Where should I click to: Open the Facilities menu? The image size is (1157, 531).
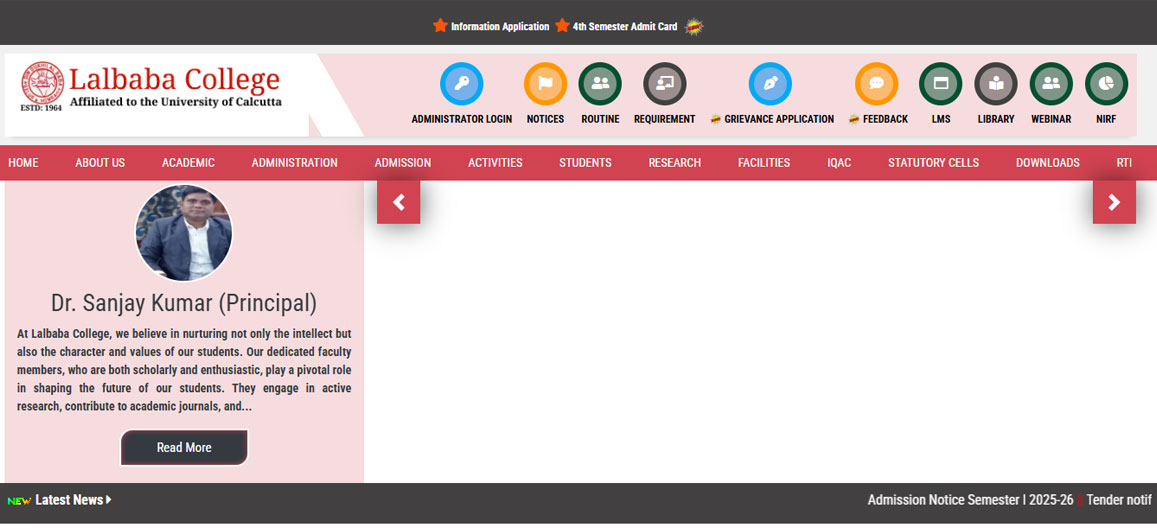pyautogui.click(x=764, y=163)
